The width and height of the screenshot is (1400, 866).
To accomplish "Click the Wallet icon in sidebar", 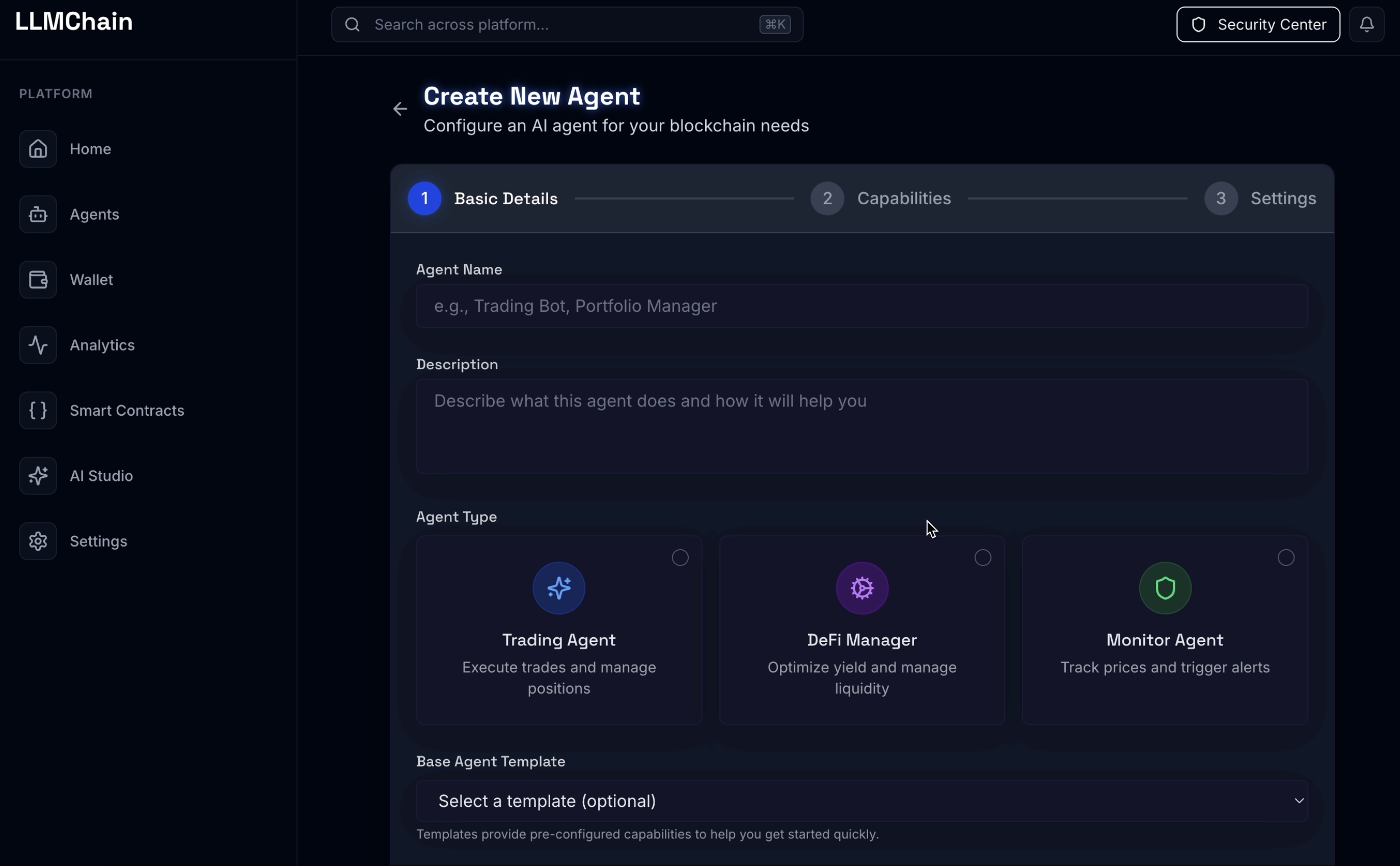I will (x=38, y=280).
